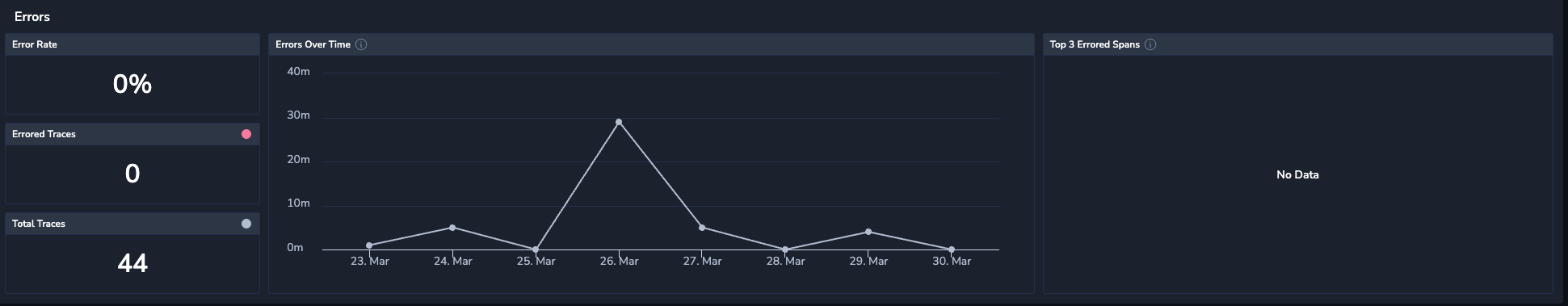Select the 26. Mar peak data point
The height and width of the screenshot is (306, 1568).
[x=619, y=122]
